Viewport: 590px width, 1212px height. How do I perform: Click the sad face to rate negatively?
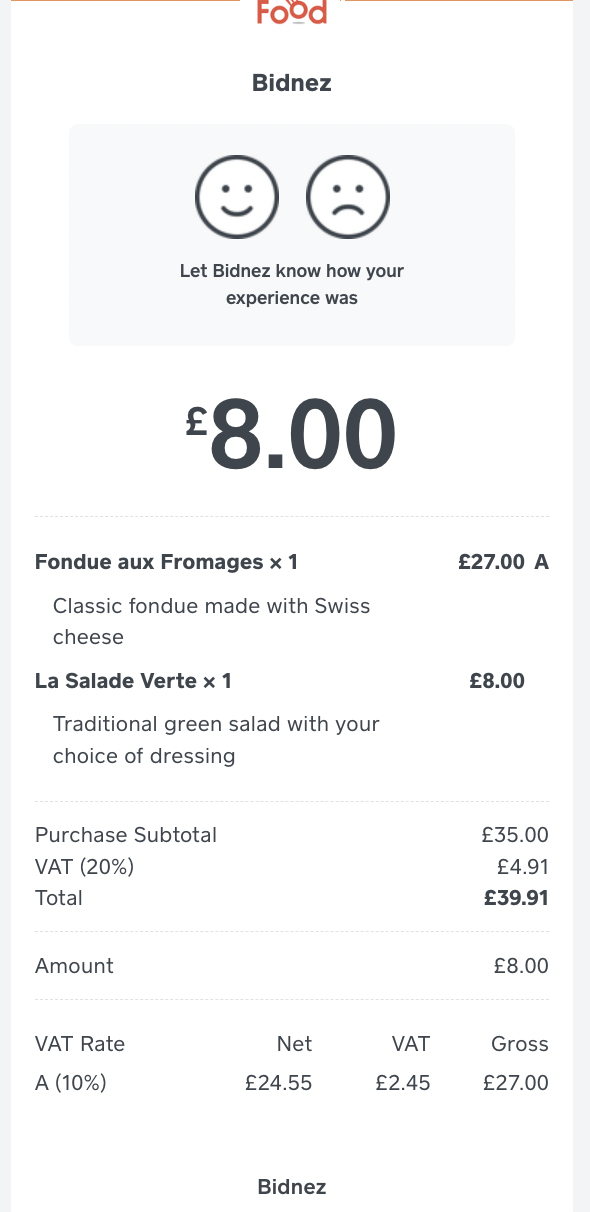(347, 197)
